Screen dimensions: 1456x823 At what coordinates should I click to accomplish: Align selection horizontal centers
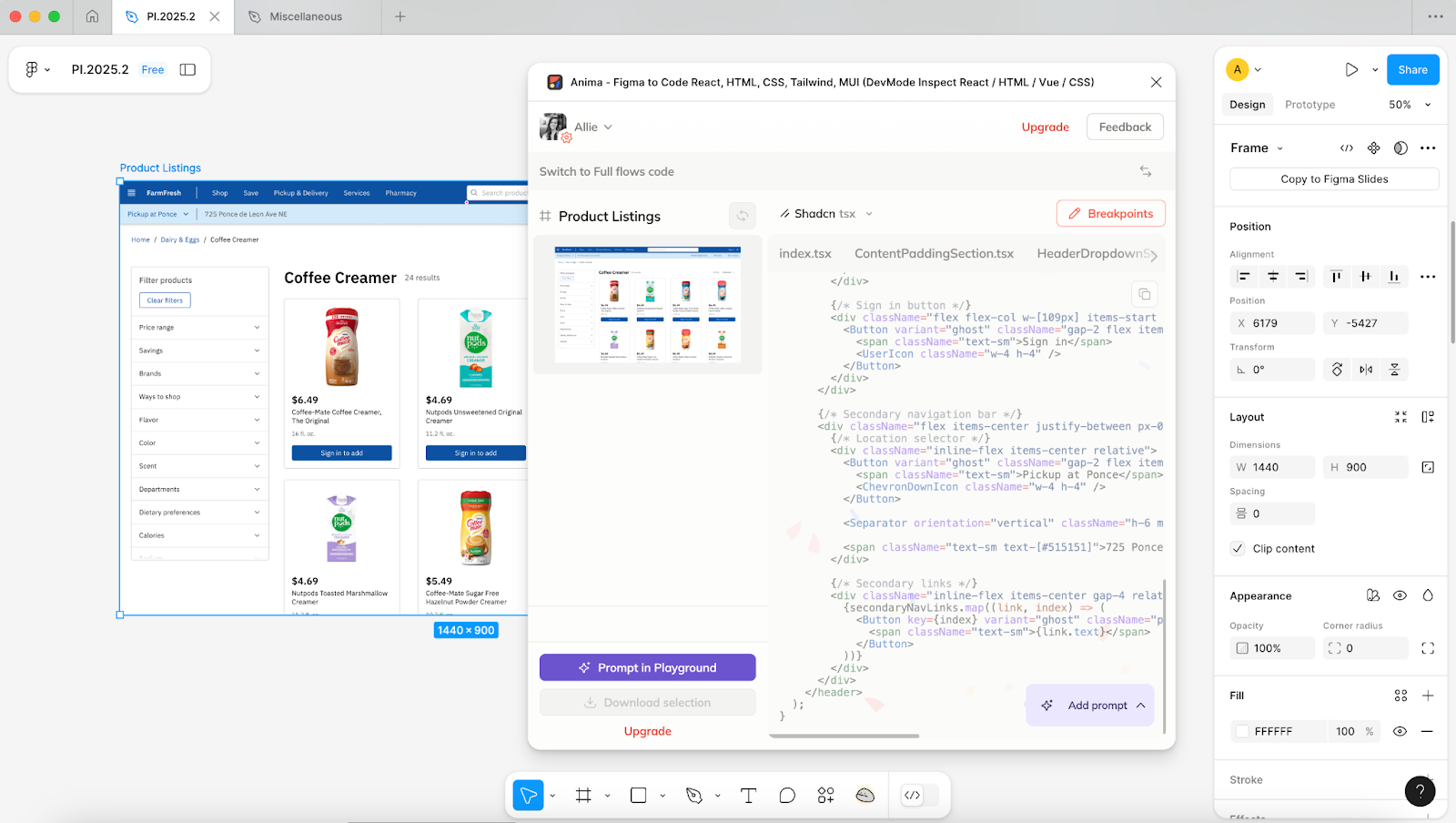click(x=1273, y=277)
